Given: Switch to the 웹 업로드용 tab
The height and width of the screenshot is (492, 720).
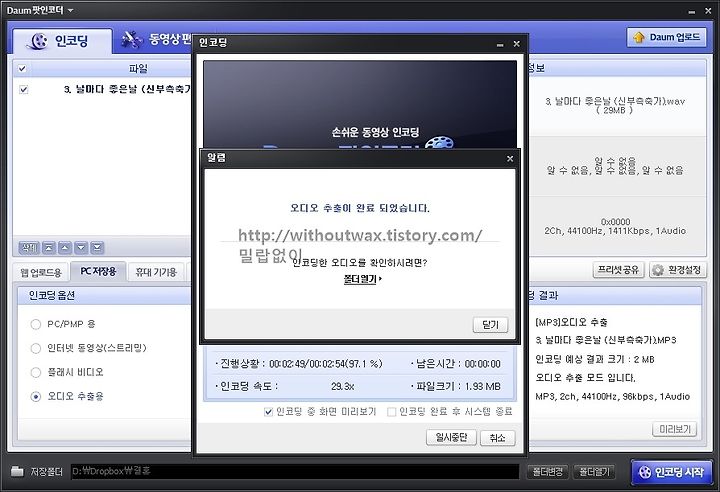Looking at the screenshot, I should pyautogui.click(x=41, y=272).
